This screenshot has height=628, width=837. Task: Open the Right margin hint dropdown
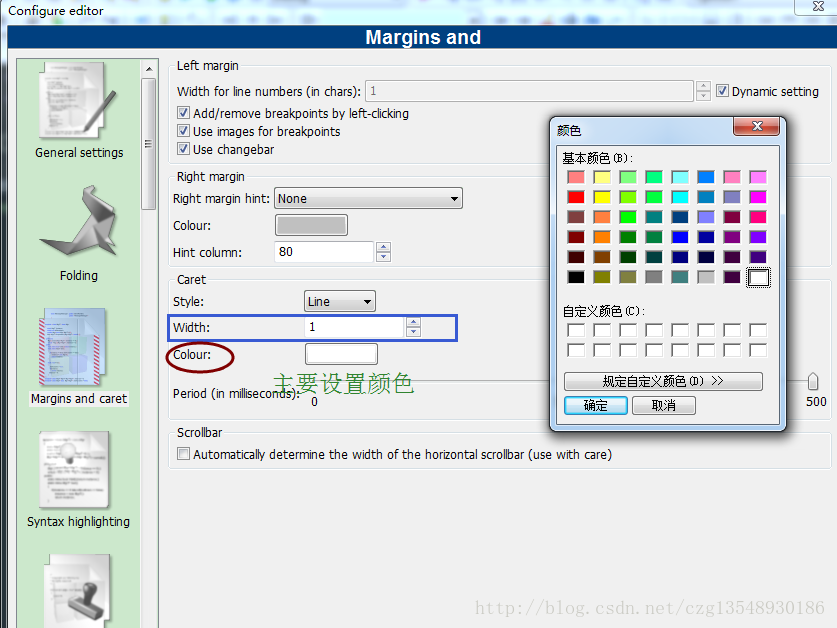pos(368,198)
